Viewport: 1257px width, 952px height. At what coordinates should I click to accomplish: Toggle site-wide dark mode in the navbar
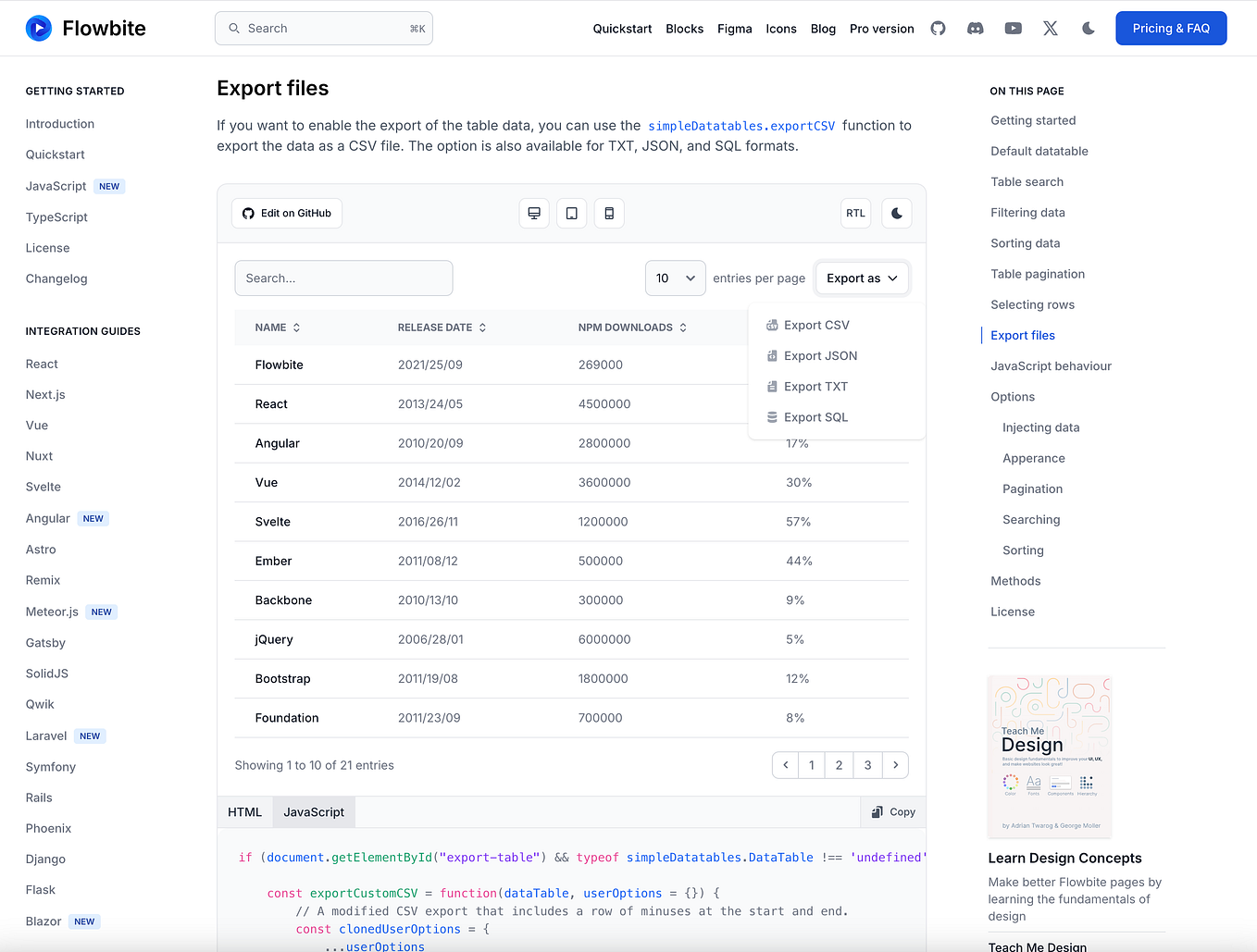click(x=1088, y=28)
